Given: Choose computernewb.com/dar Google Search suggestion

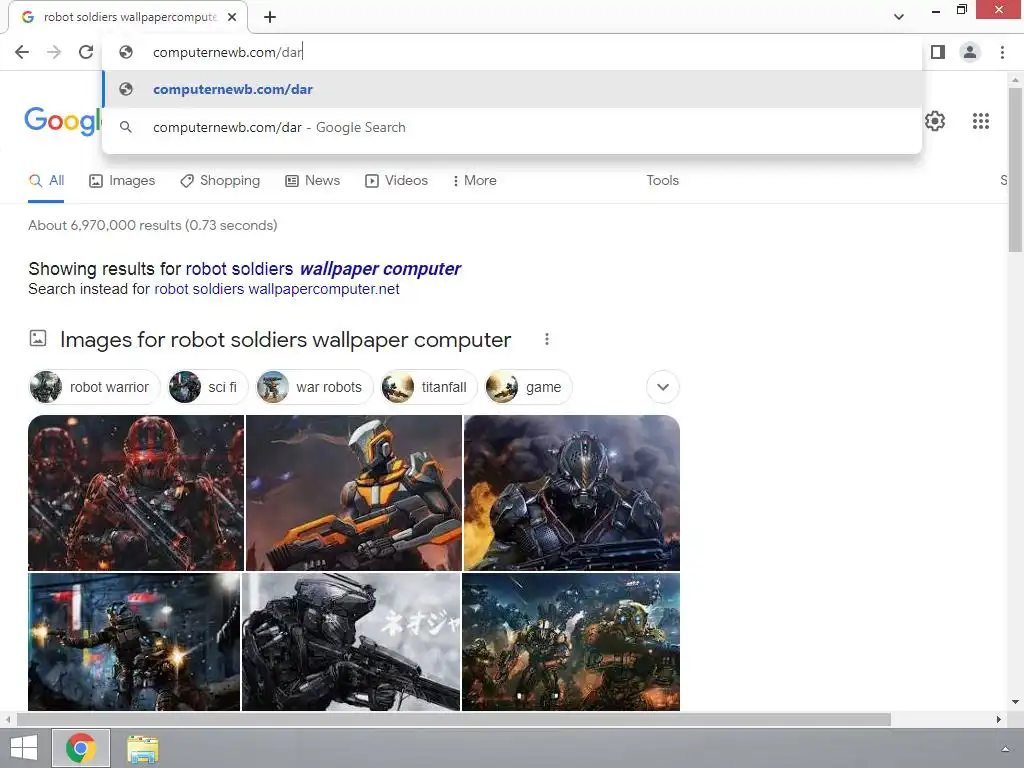Looking at the screenshot, I should point(512,127).
